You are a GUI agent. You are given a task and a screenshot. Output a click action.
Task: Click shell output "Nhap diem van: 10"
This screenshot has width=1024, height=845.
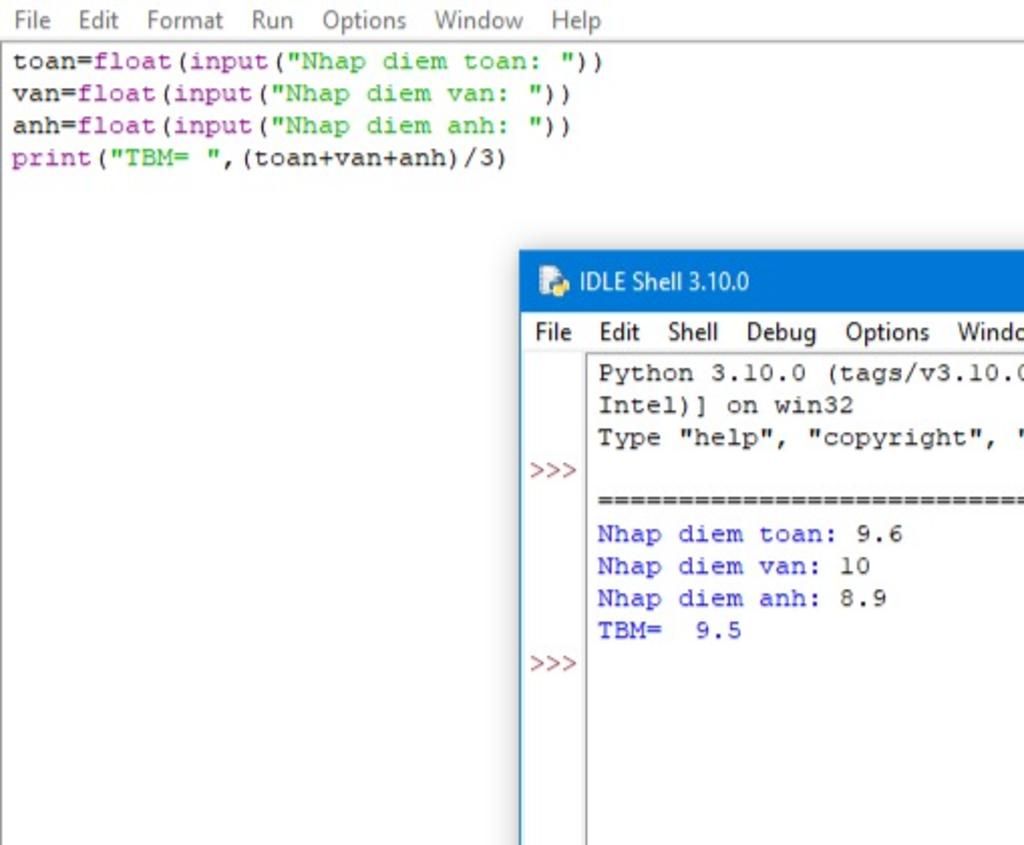pos(733,566)
